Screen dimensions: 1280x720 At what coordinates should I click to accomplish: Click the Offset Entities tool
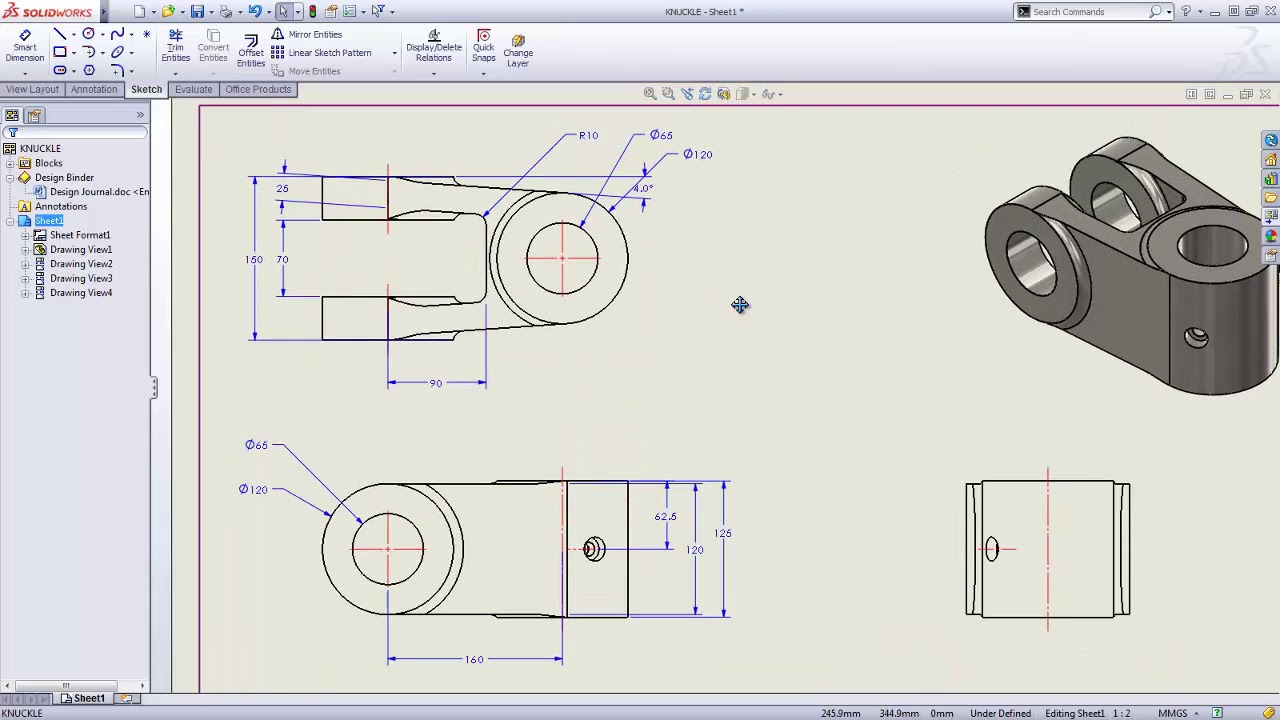[x=251, y=50]
